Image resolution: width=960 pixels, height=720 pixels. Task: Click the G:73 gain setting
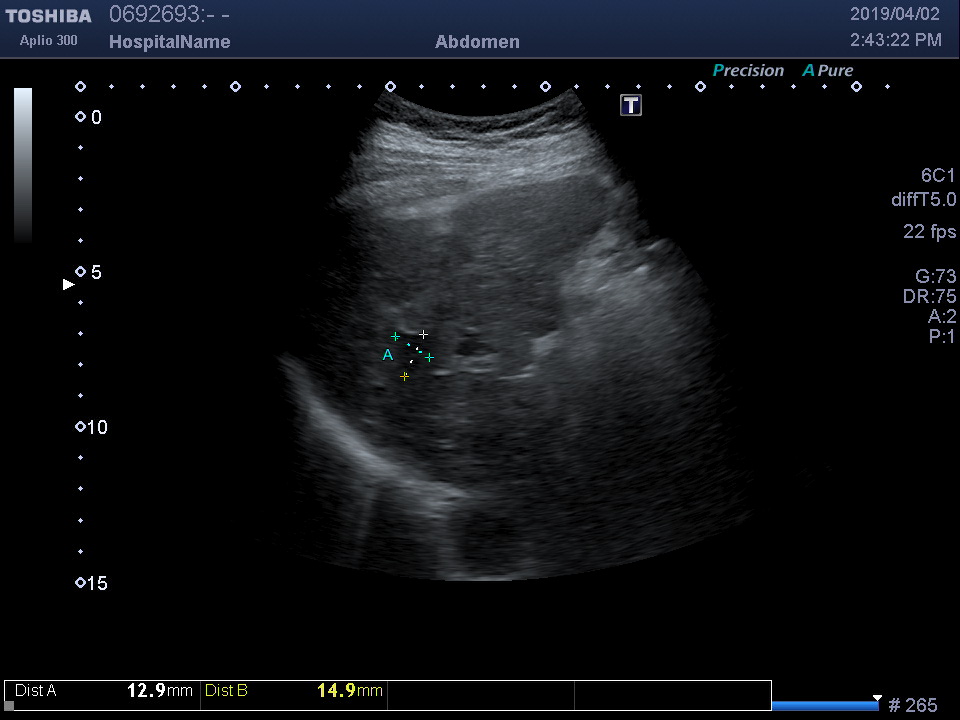click(935, 277)
